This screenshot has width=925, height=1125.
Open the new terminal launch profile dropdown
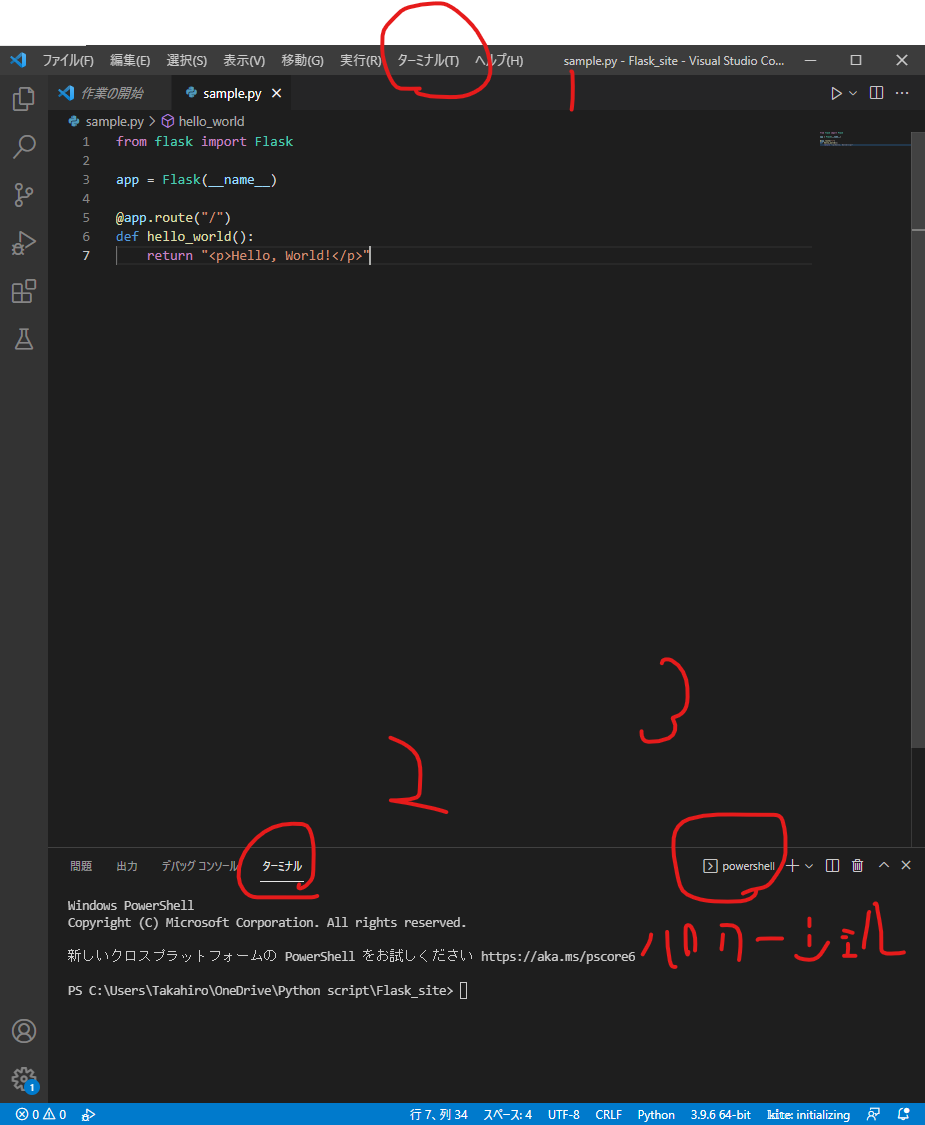809,866
